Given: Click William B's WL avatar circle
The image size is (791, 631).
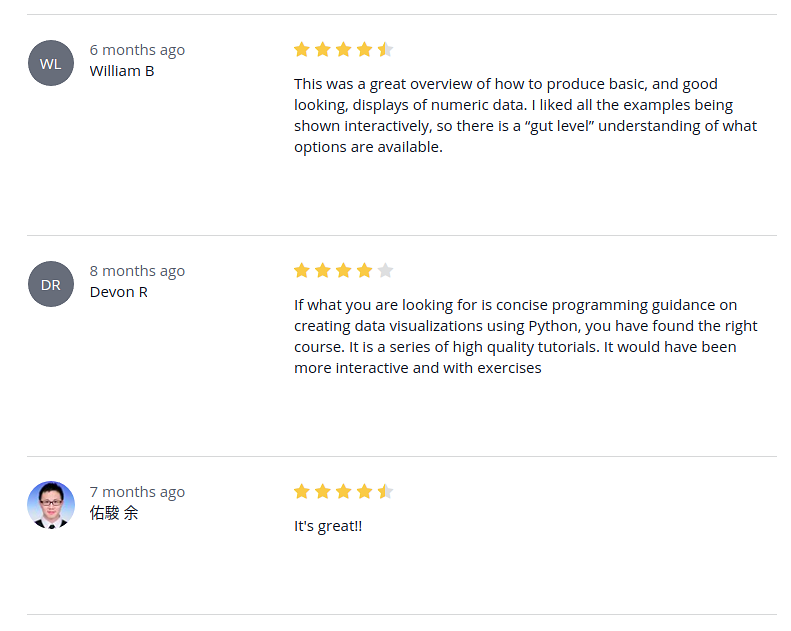Looking at the screenshot, I should tap(51, 63).
